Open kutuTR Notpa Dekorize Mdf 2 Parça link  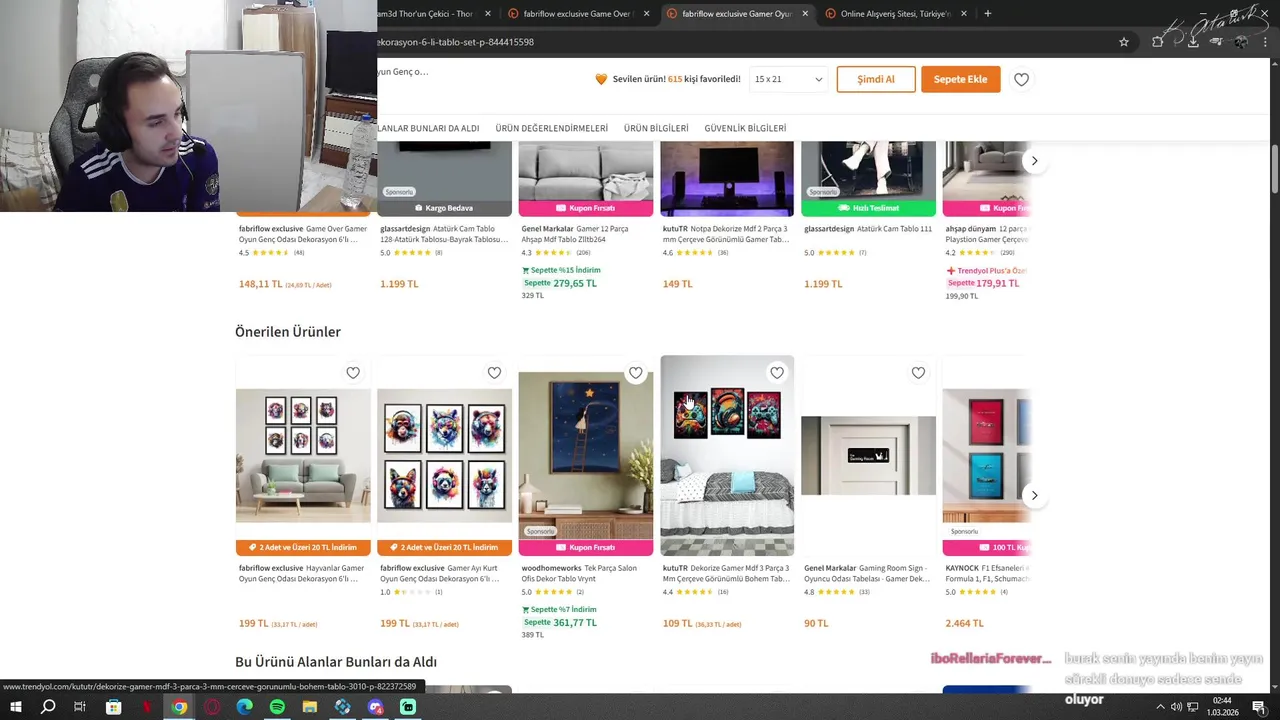coord(725,233)
